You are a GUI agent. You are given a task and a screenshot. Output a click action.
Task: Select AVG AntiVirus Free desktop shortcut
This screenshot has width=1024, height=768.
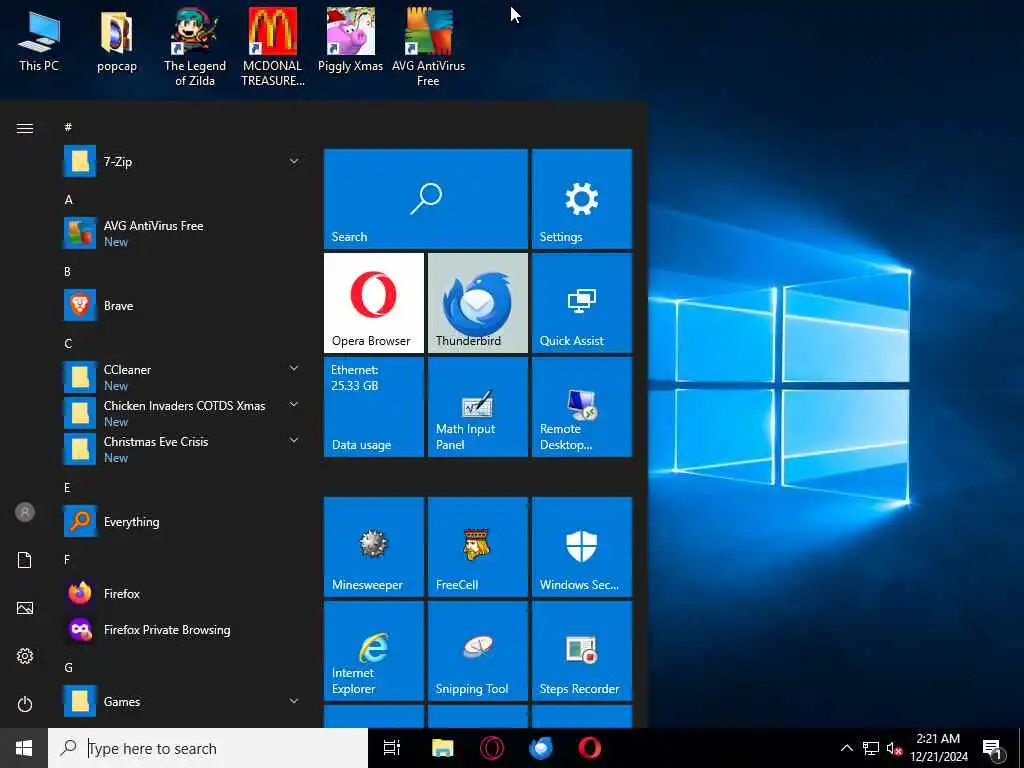pos(428,47)
